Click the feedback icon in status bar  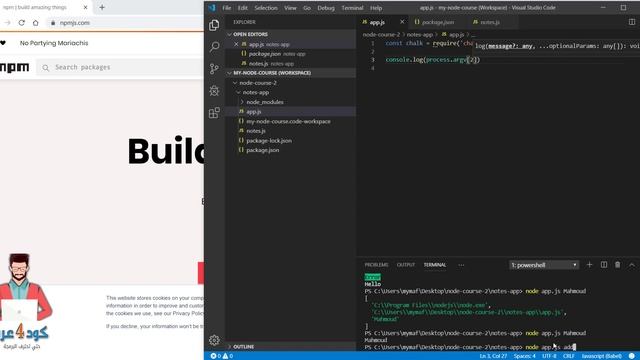[632, 356]
